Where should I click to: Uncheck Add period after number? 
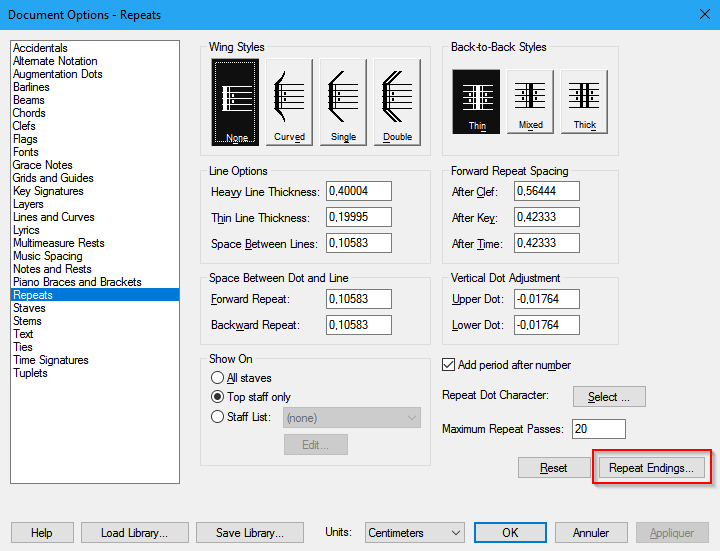point(449,365)
